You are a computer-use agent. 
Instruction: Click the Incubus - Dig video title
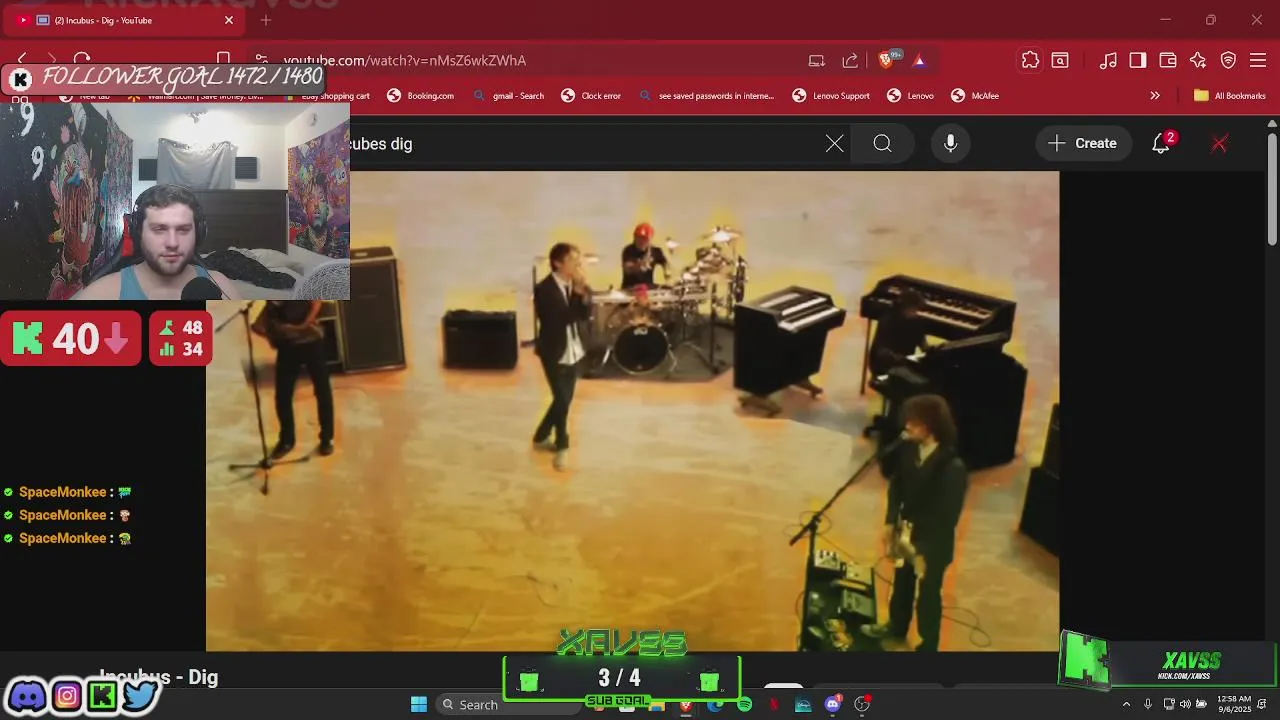[158, 677]
